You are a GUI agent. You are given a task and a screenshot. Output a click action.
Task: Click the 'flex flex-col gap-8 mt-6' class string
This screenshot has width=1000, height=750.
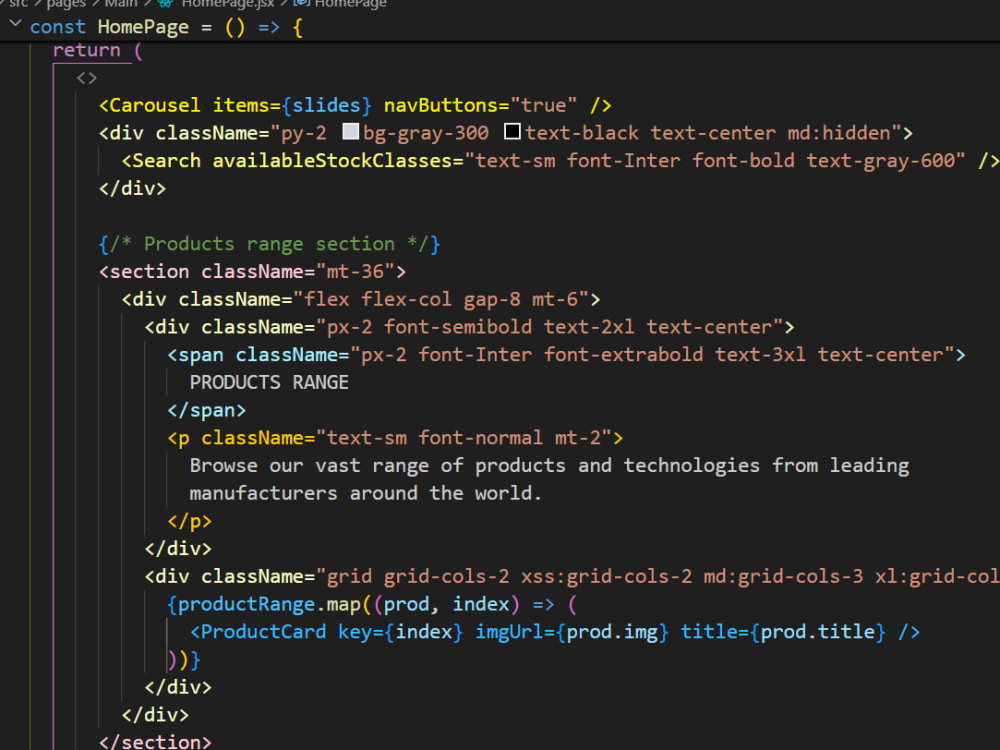pyautogui.click(x=441, y=299)
